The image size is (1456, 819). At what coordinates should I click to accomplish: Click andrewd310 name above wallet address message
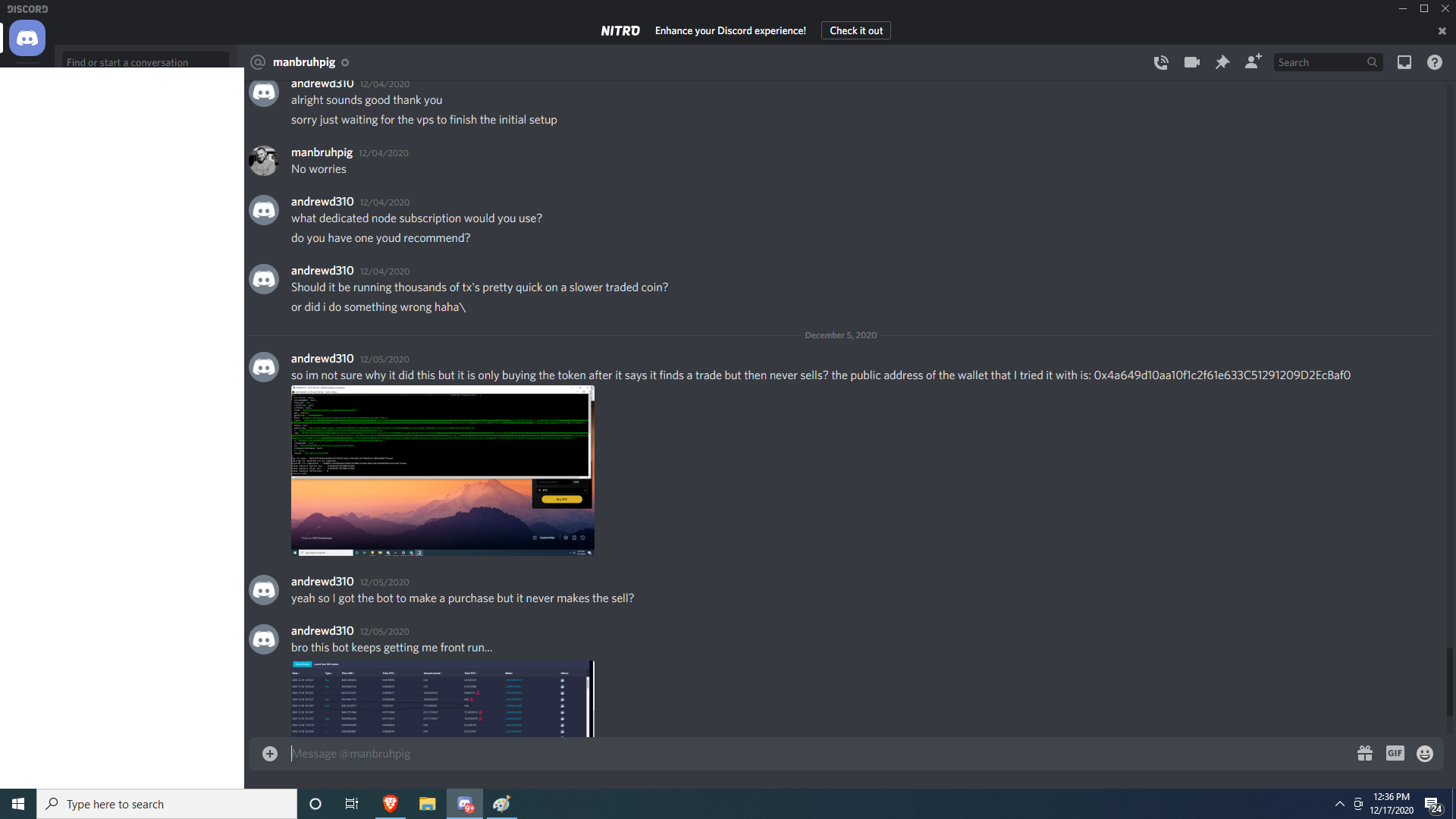322,358
